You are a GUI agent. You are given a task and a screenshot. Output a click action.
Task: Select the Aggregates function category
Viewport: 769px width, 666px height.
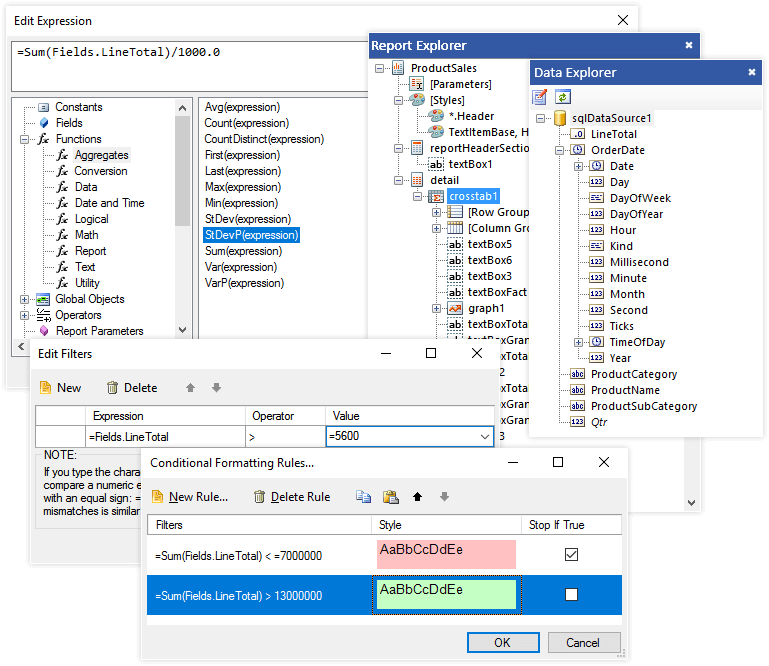[x=102, y=155]
